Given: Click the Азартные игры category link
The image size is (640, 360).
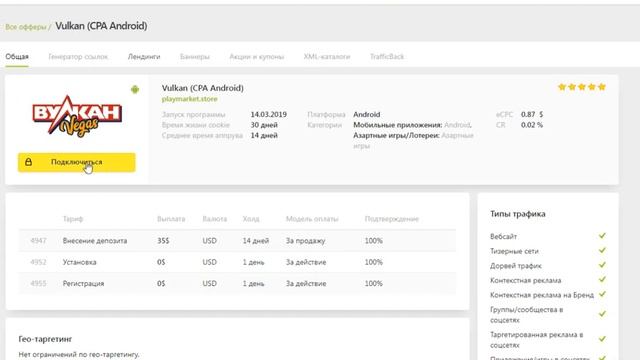Looking at the screenshot, I should 413,140.
